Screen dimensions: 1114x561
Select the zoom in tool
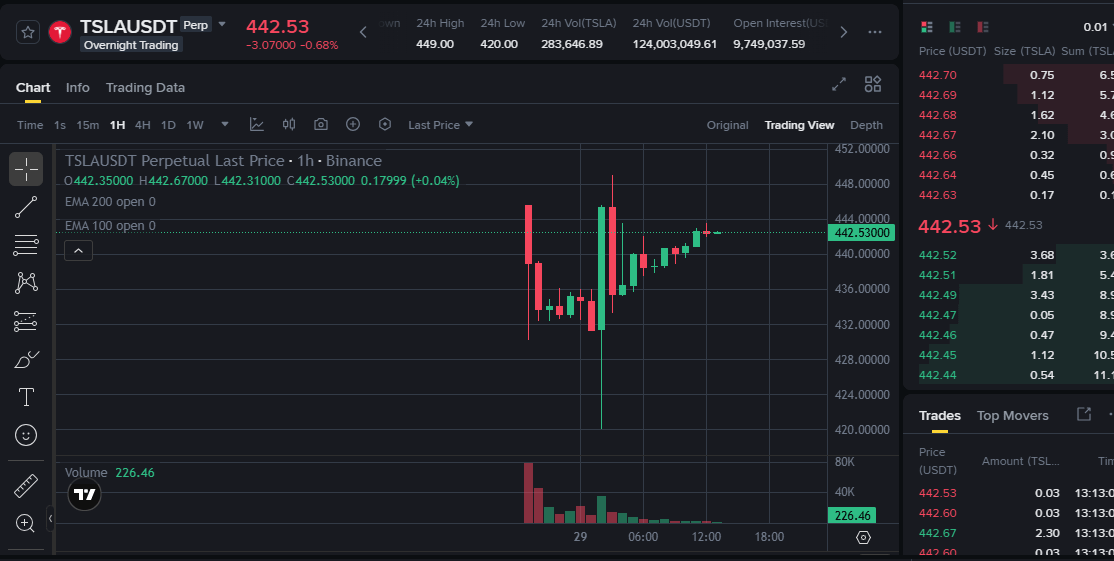pos(26,524)
